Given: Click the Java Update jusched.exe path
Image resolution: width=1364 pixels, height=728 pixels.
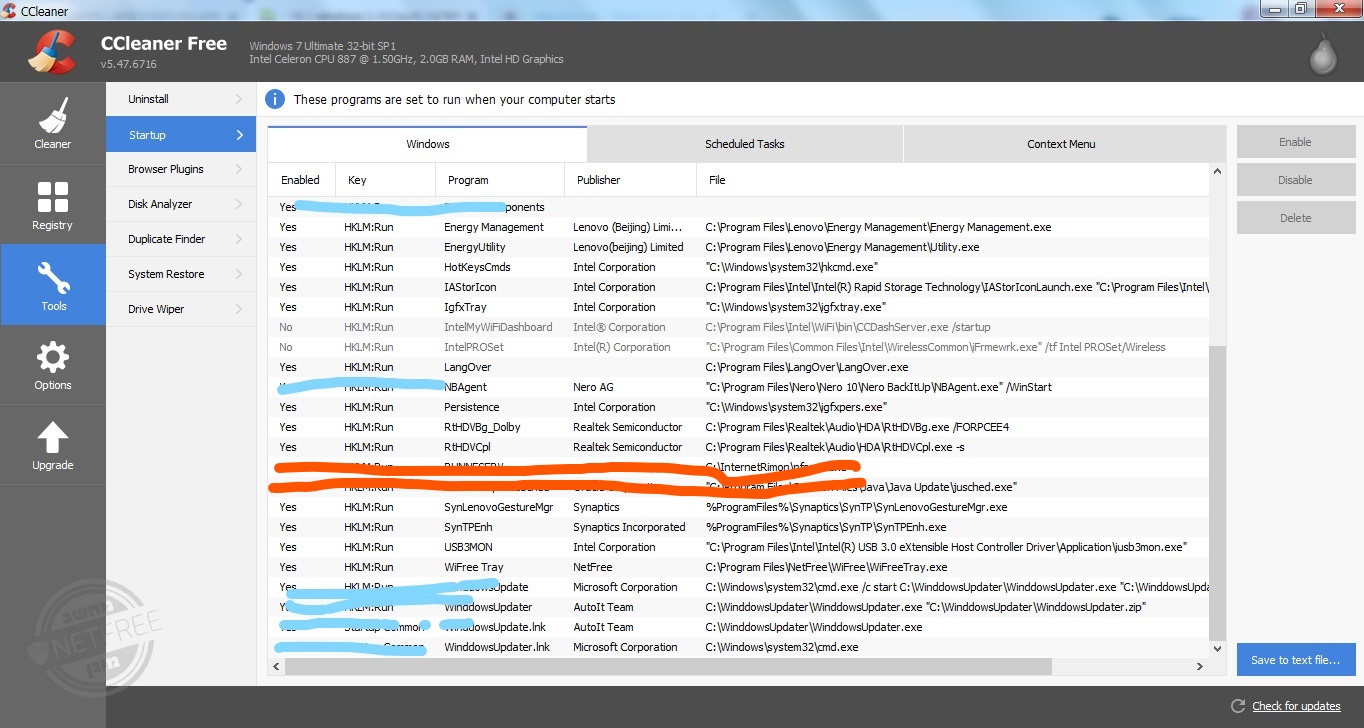Looking at the screenshot, I should click(x=861, y=487).
